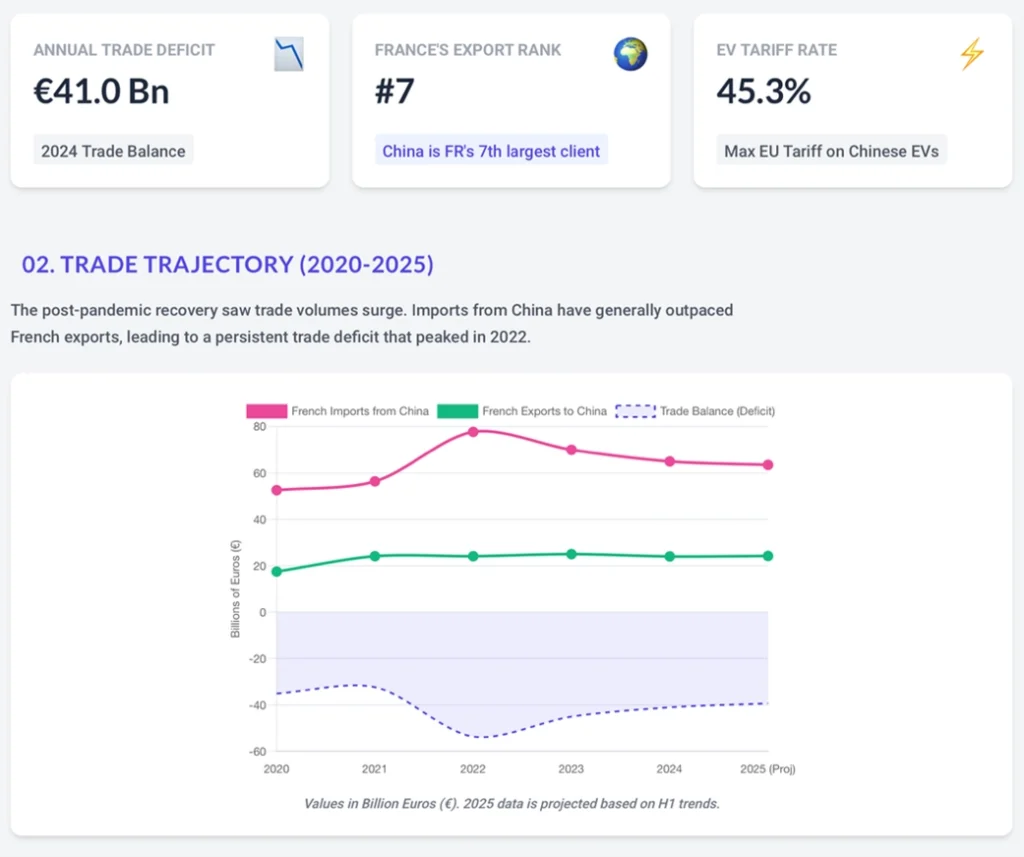1024x857 pixels.
Task: Select the 2024 data point on imports line
Action: (x=670, y=461)
